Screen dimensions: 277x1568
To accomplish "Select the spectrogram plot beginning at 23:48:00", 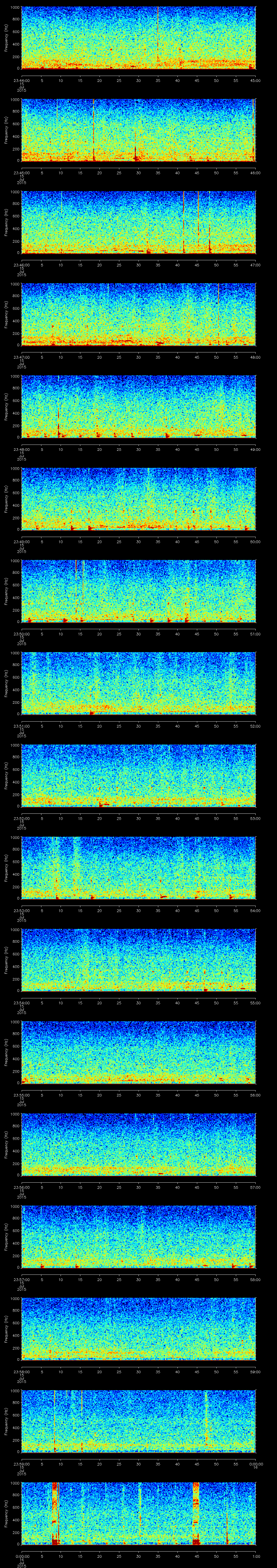I will pyautogui.click(x=138, y=407).
